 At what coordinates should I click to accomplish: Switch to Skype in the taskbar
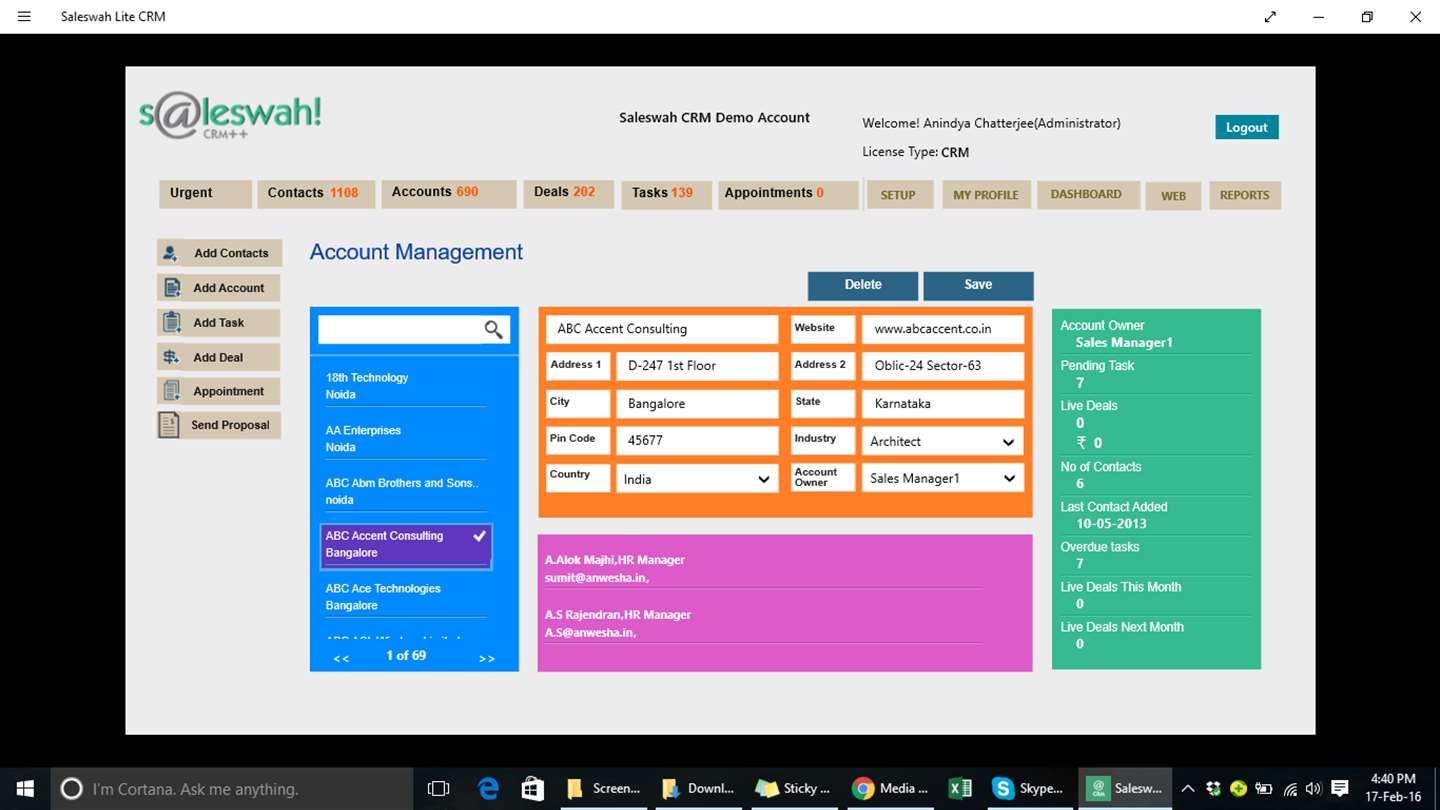(x=1028, y=789)
